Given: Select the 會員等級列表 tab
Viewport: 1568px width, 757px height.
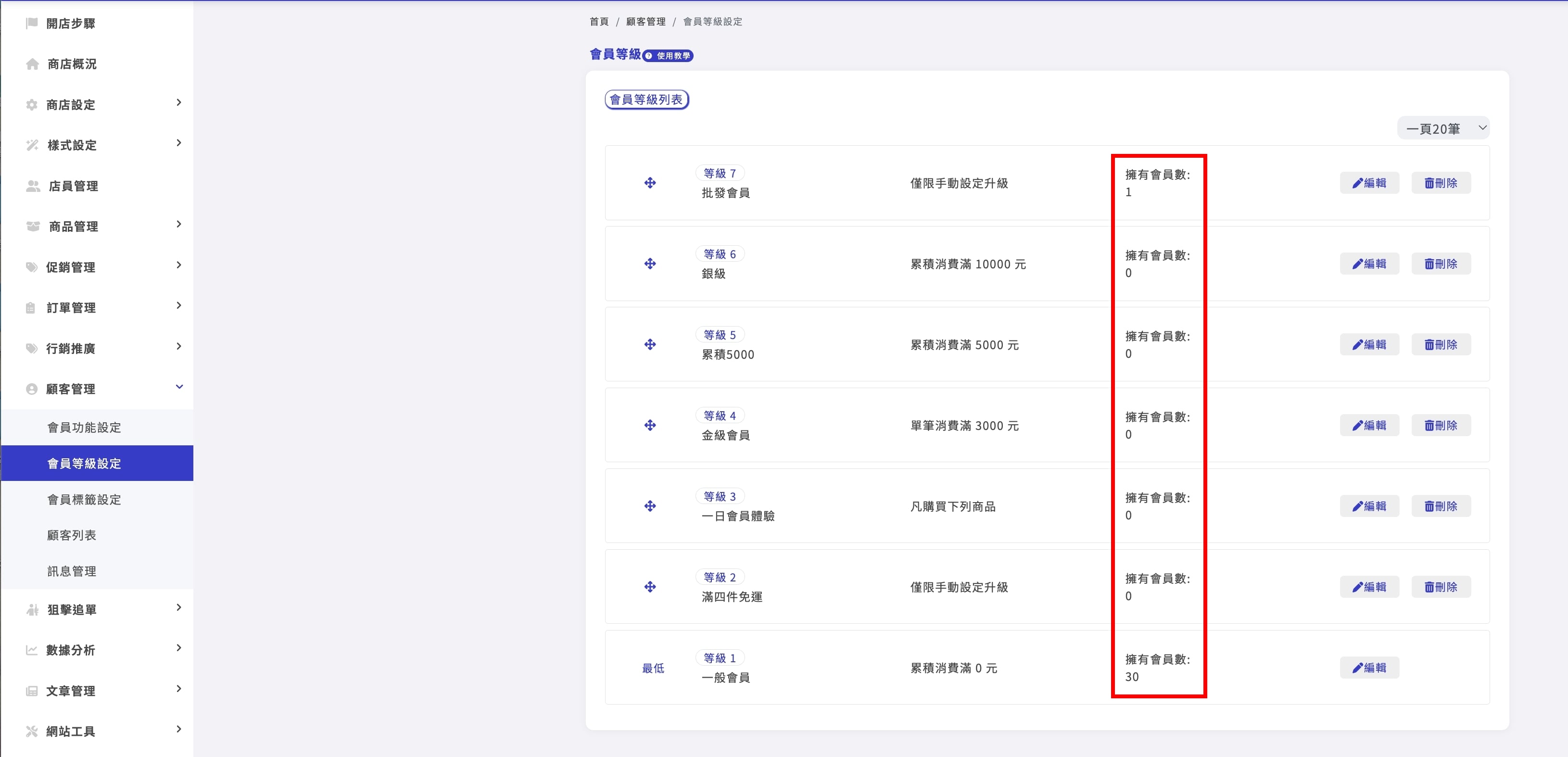Looking at the screenshot, I should pos(646,99).
